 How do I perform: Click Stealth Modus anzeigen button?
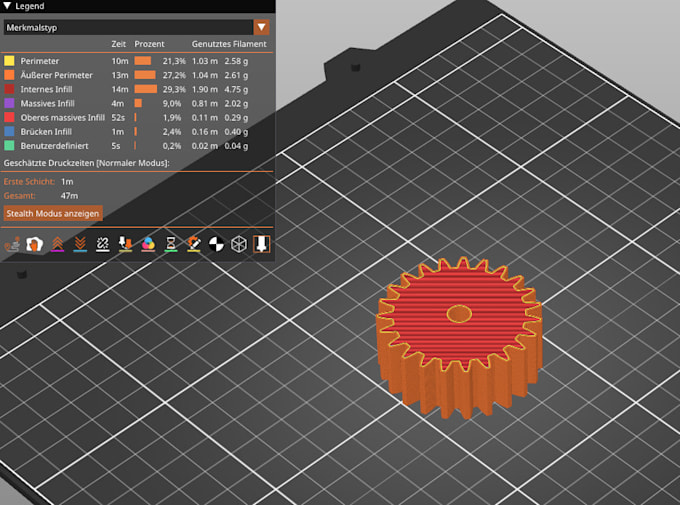(x=53, y=213)
